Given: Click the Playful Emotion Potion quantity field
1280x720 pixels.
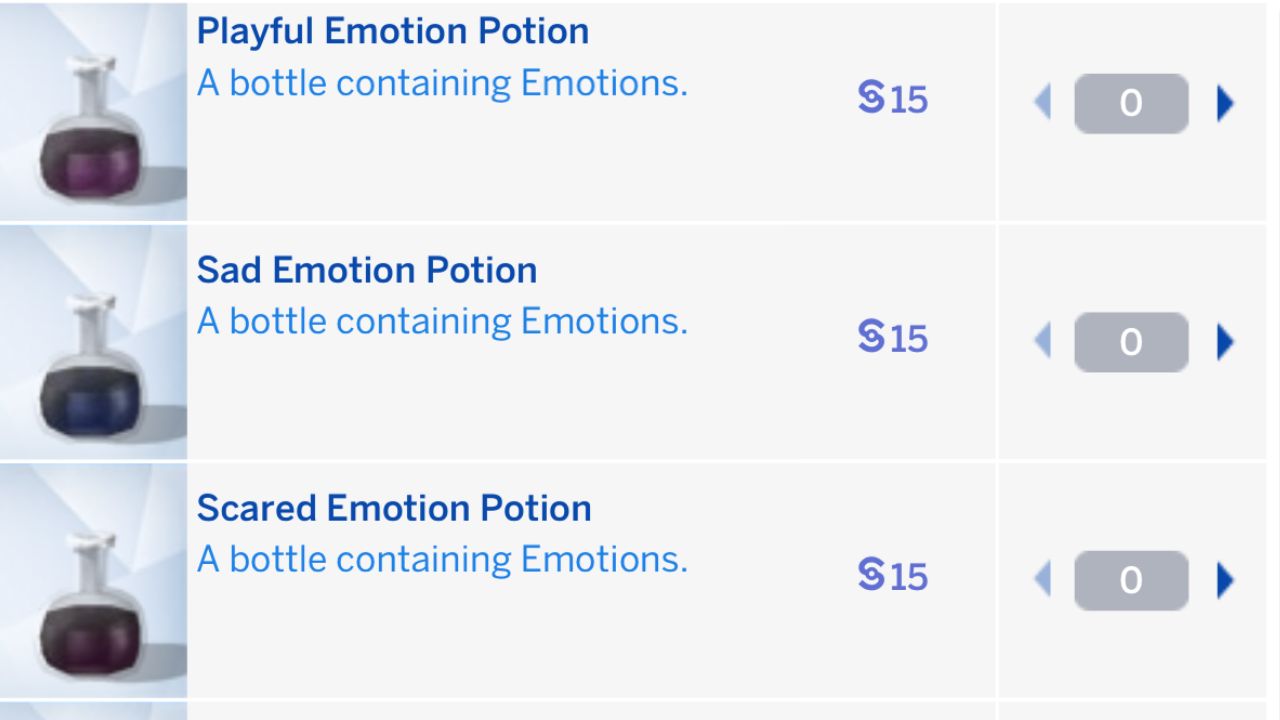Looking at the screenshot, I should [x=1131, y=103].
